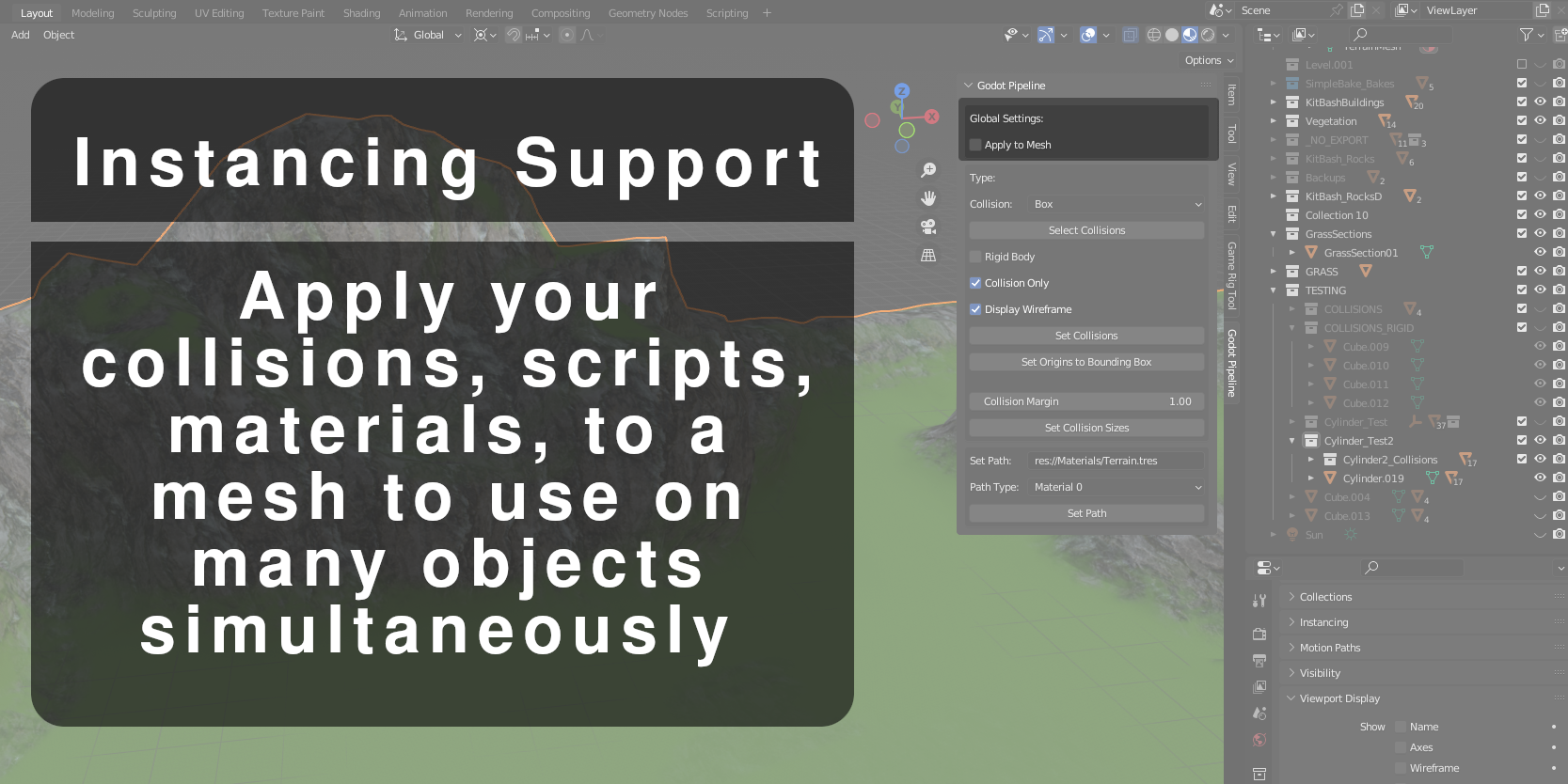1568x784 pixels.
Task: Open the Path Type Material 0 dropdown
Action: (x=1117, y=487)
